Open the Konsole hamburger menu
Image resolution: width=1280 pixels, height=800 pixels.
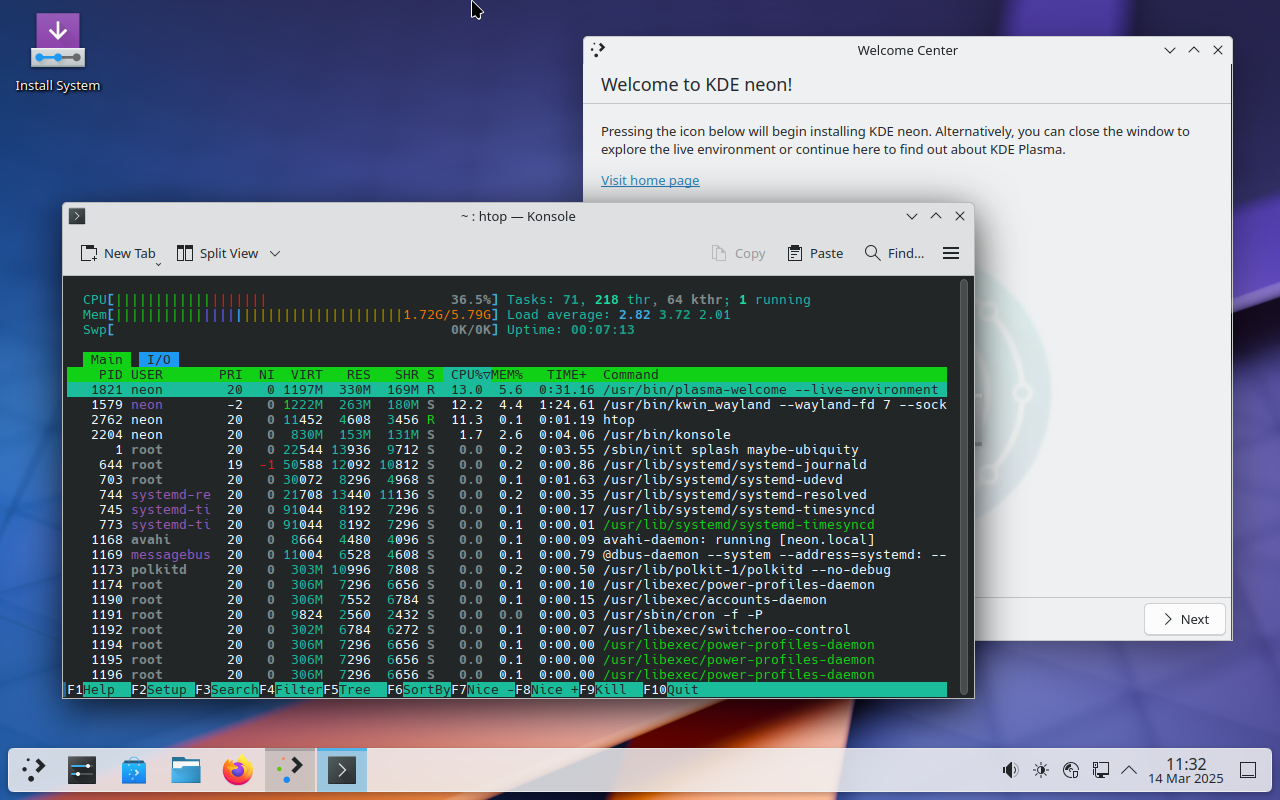(x=951, y=253)
